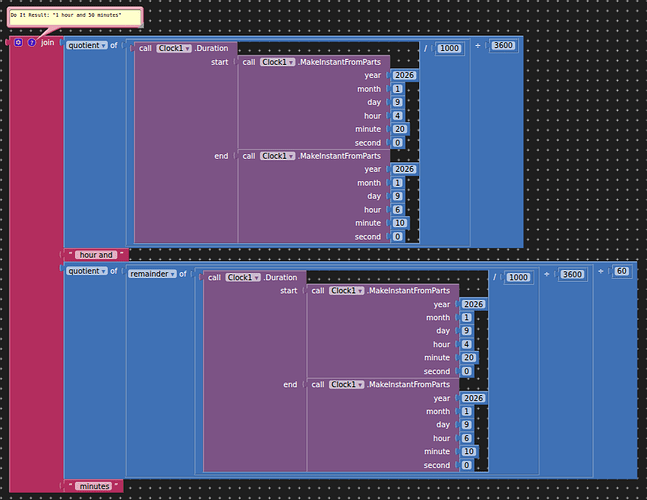Edit the 3600 value inside the remainder block

(572, 274)
